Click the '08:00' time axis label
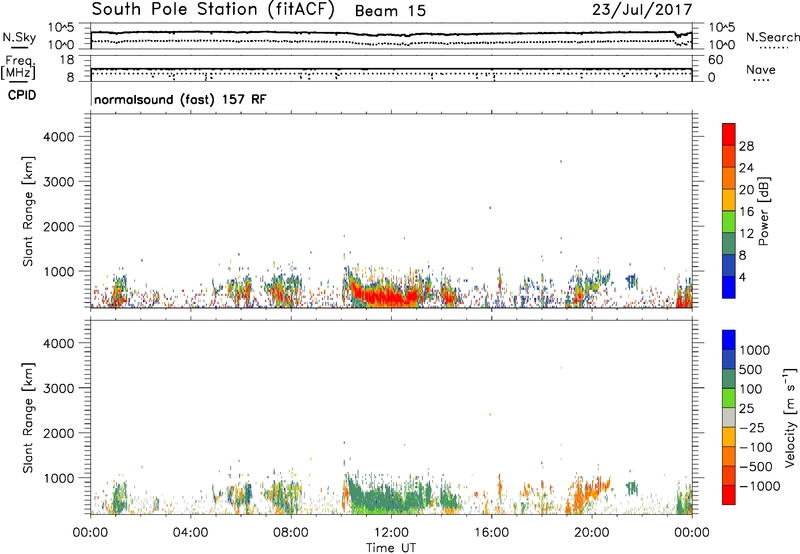This screenshot has width=800, height=554. 290,533
